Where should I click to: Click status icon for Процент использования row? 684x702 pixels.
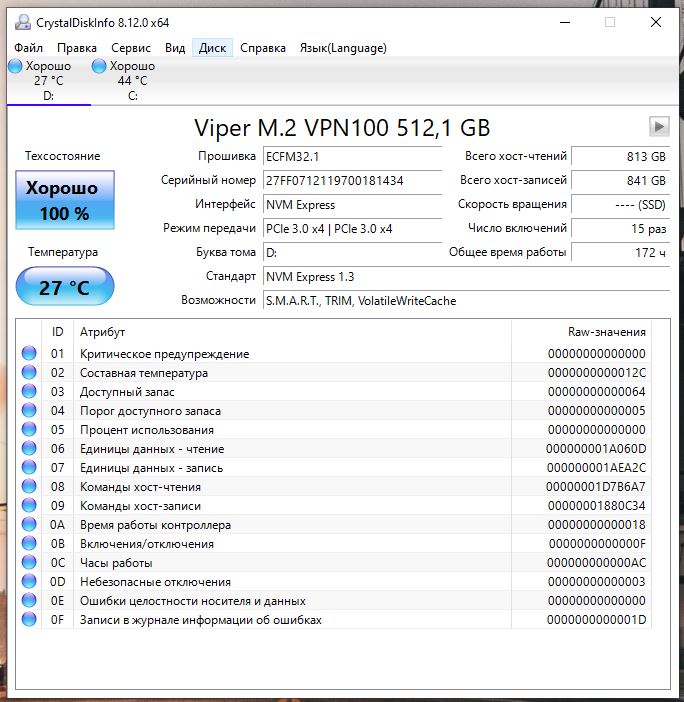pos(29,429)
